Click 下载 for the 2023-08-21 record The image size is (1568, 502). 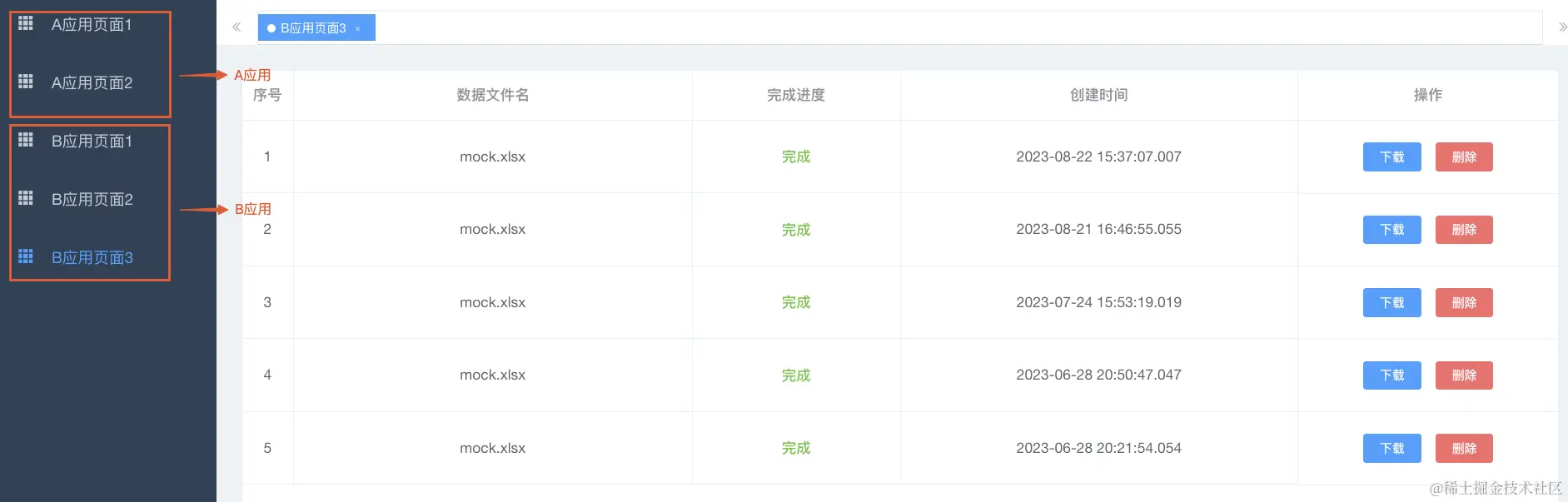click(x=1392, y=229)
